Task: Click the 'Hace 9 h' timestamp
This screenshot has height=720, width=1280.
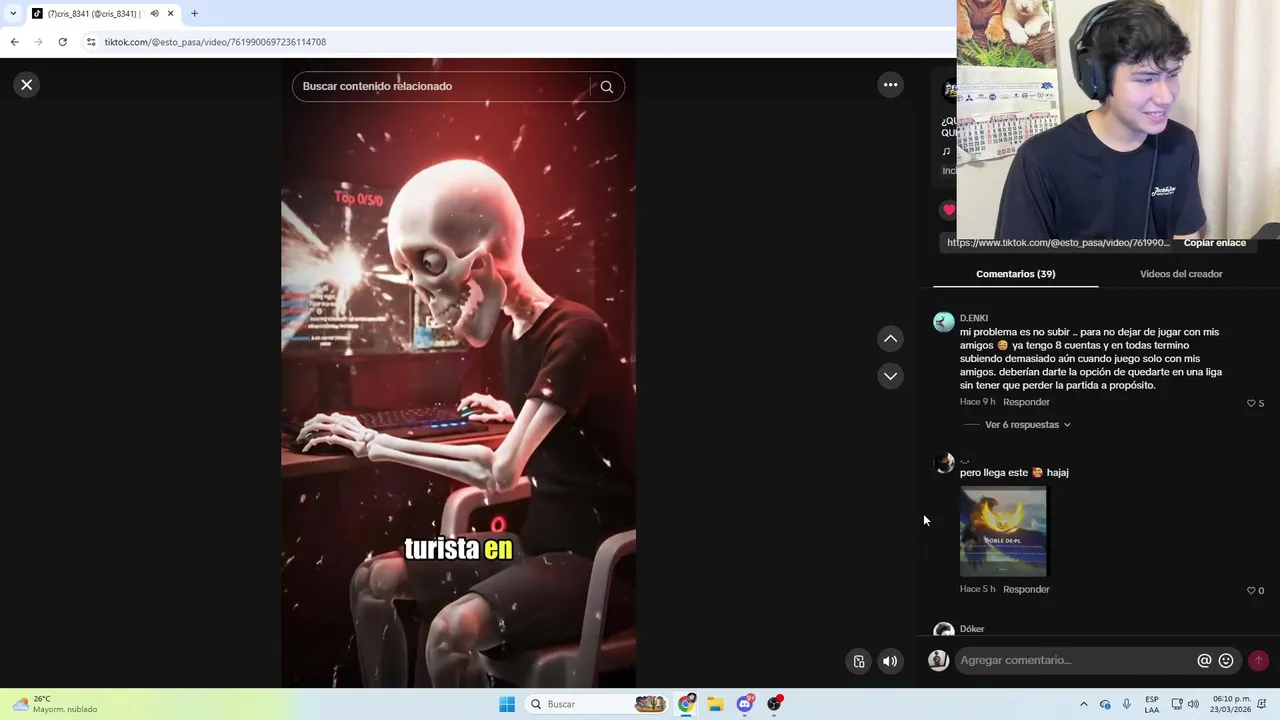Action: pos(978,402)
